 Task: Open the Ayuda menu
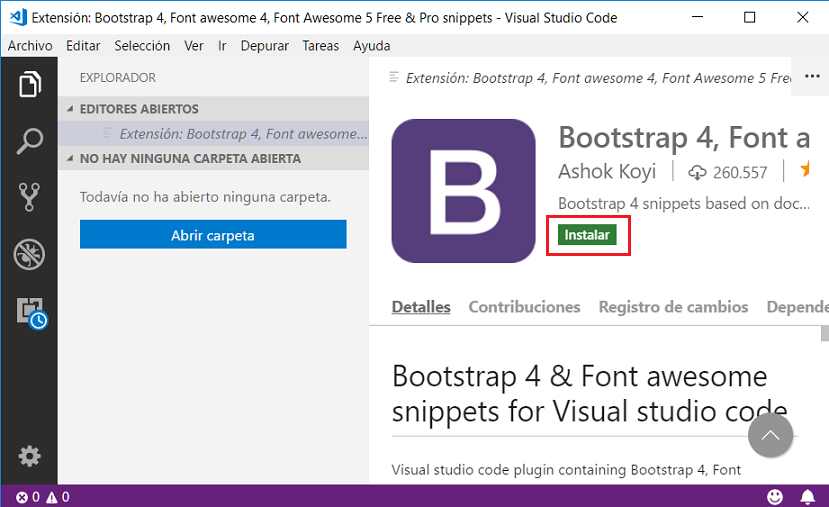372,46
